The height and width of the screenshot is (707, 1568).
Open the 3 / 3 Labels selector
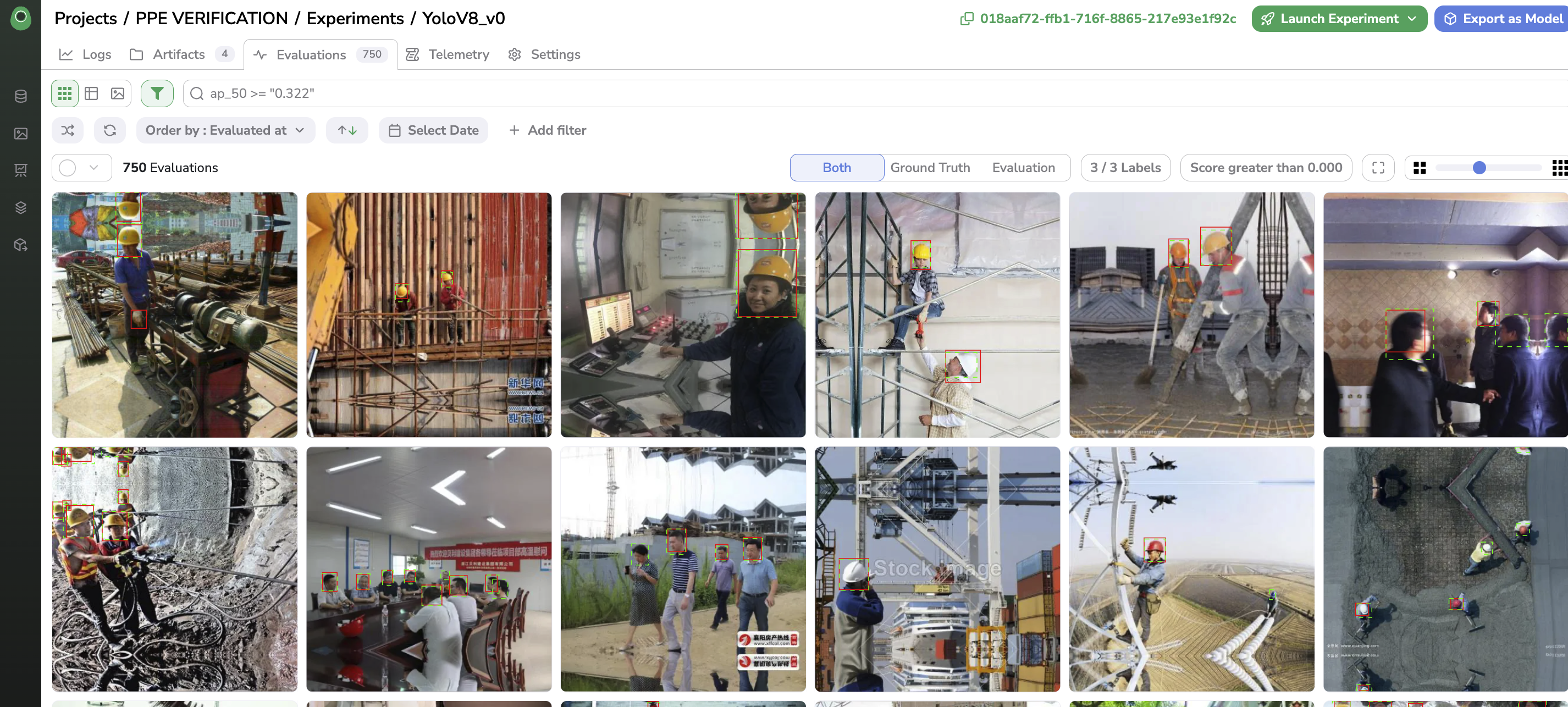(x=1125, y=168)
